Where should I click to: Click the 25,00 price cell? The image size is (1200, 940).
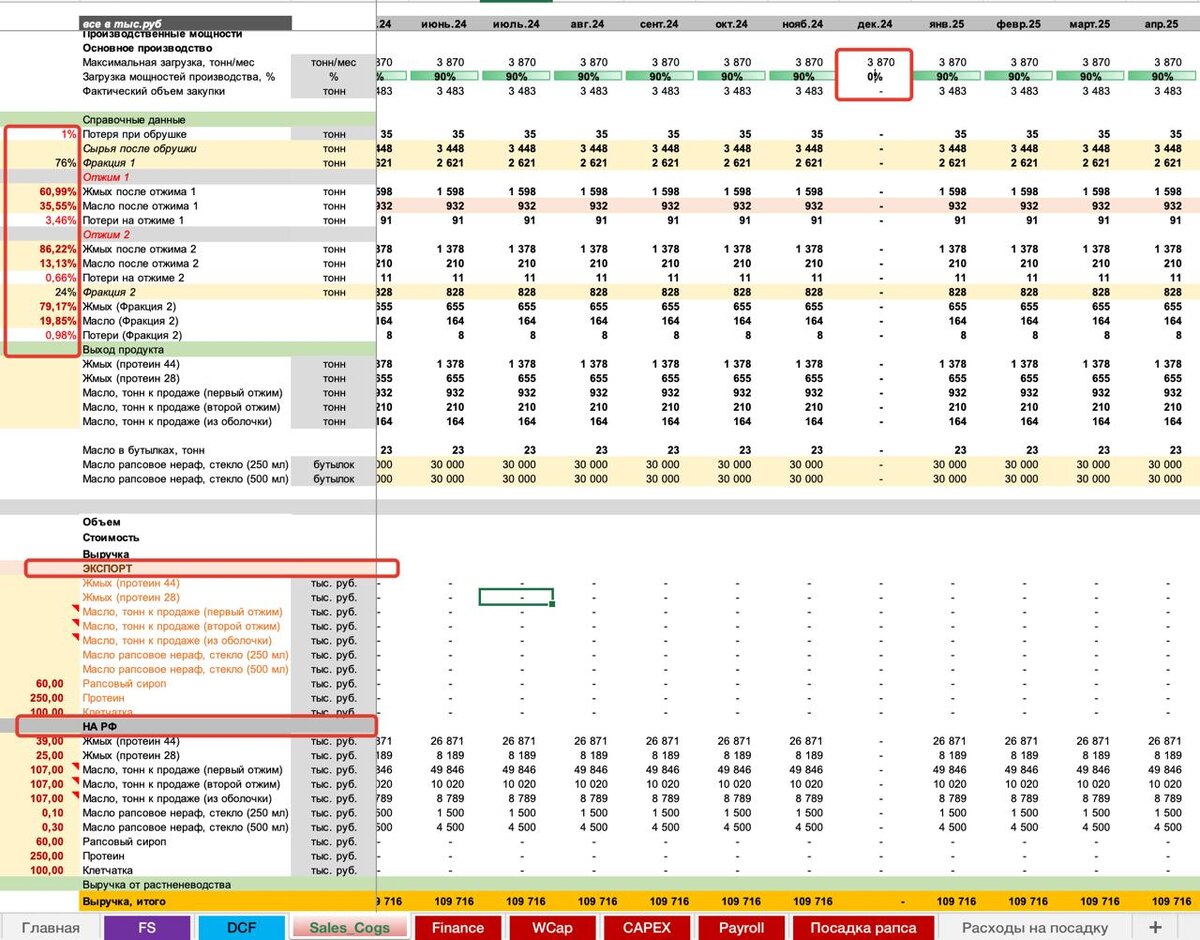(48, 755)
